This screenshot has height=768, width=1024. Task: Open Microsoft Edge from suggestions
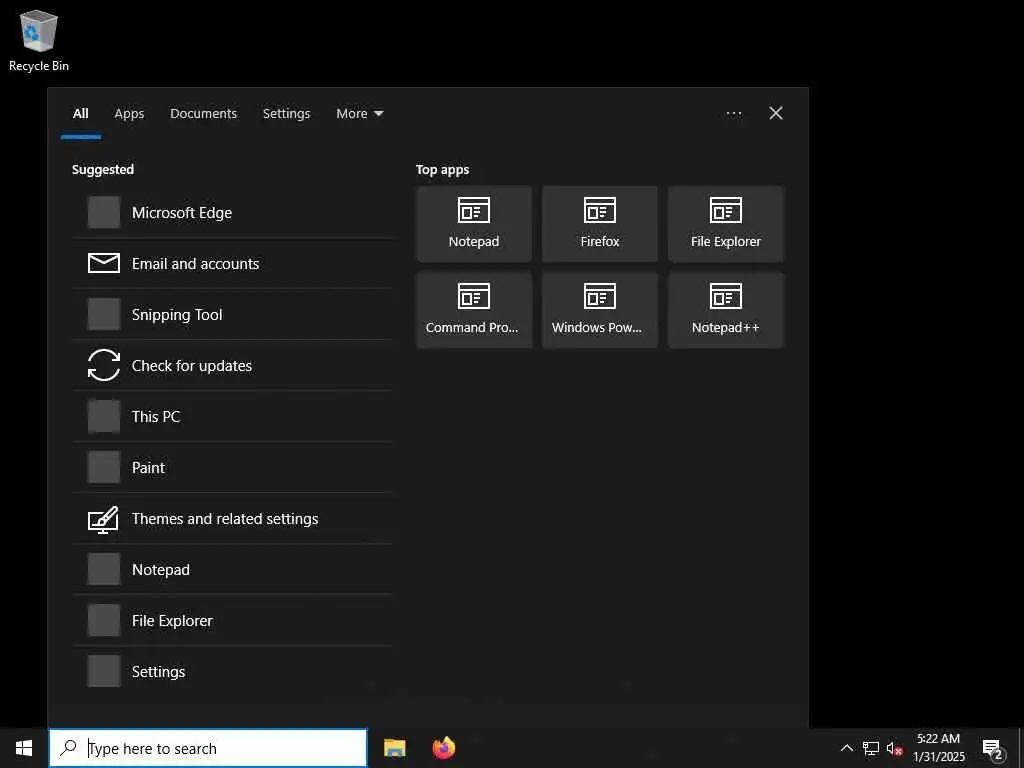tap(232, 212)
